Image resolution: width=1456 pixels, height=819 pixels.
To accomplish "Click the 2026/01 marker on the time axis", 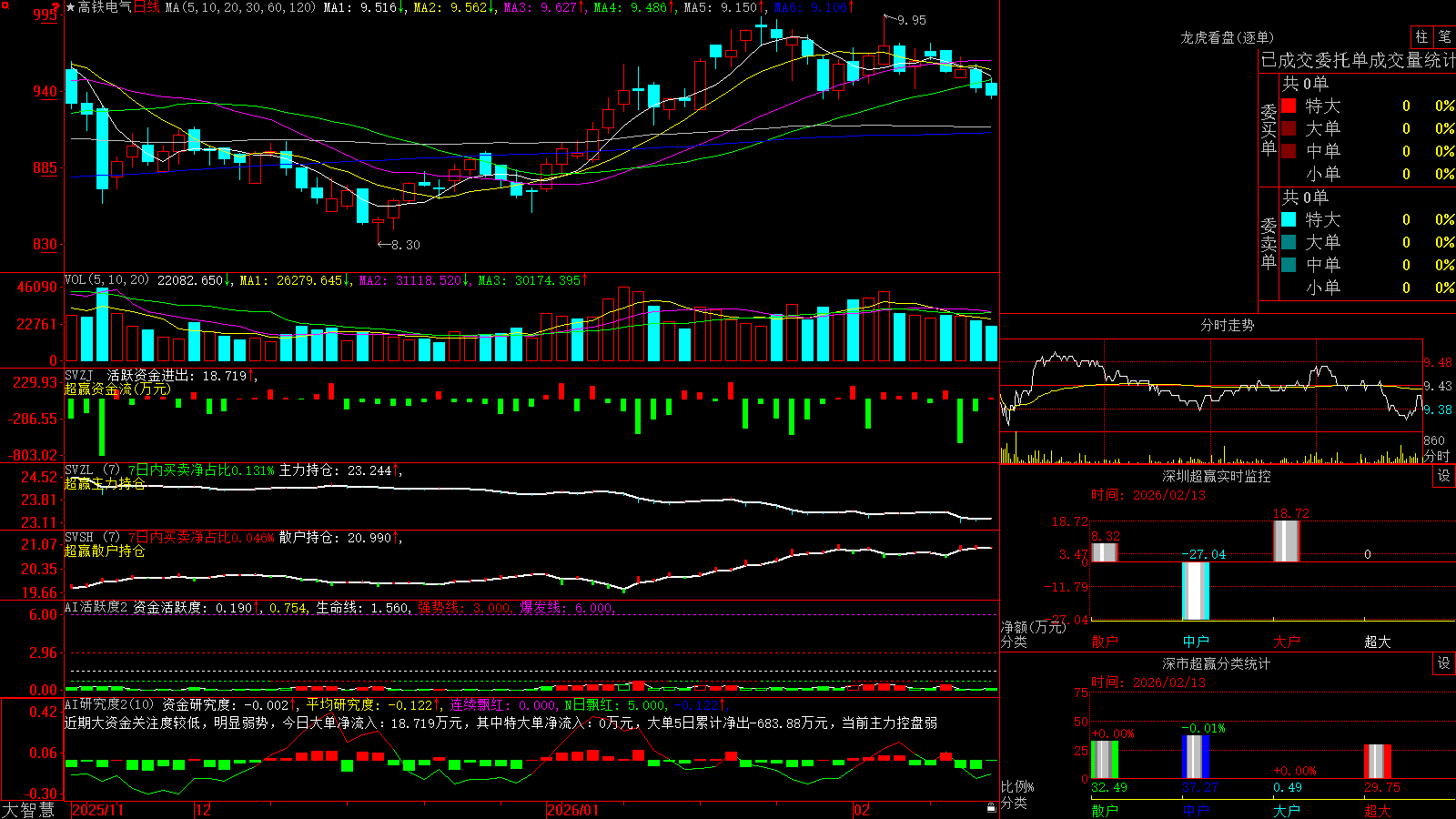I will pos(573,810).
